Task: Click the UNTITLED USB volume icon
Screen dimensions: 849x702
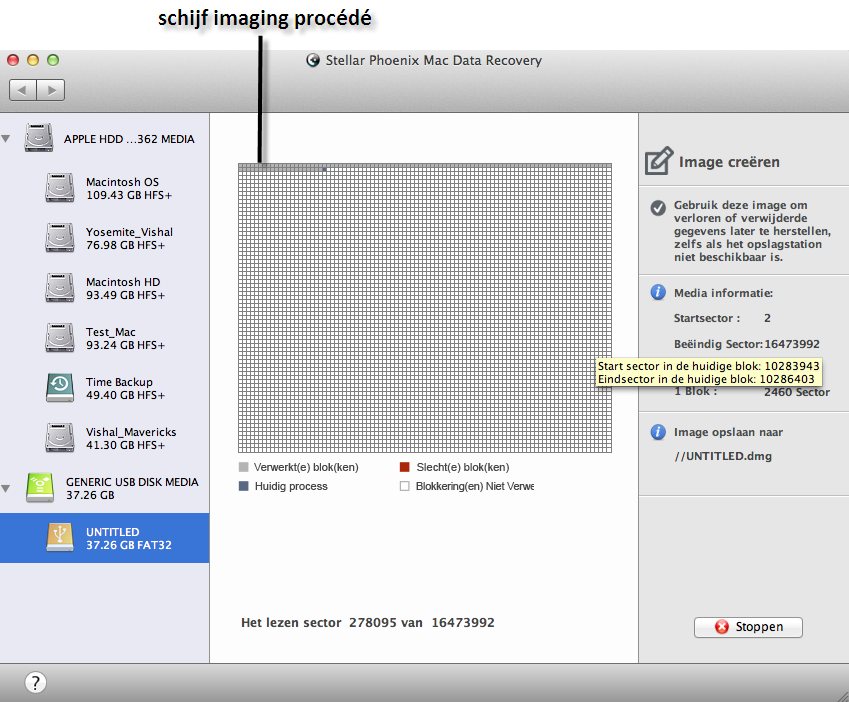Action: click(60, 537)
